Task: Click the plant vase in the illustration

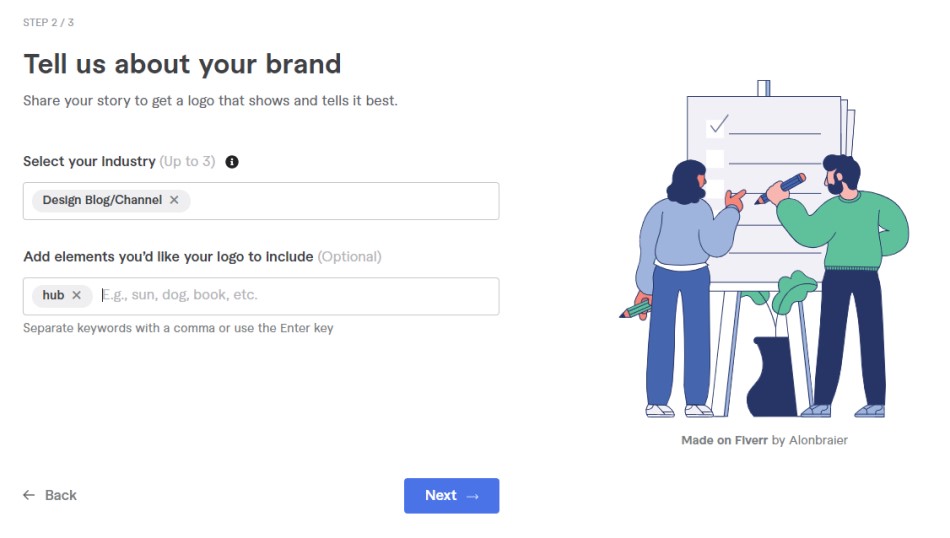Action: (x=771, y=377)
